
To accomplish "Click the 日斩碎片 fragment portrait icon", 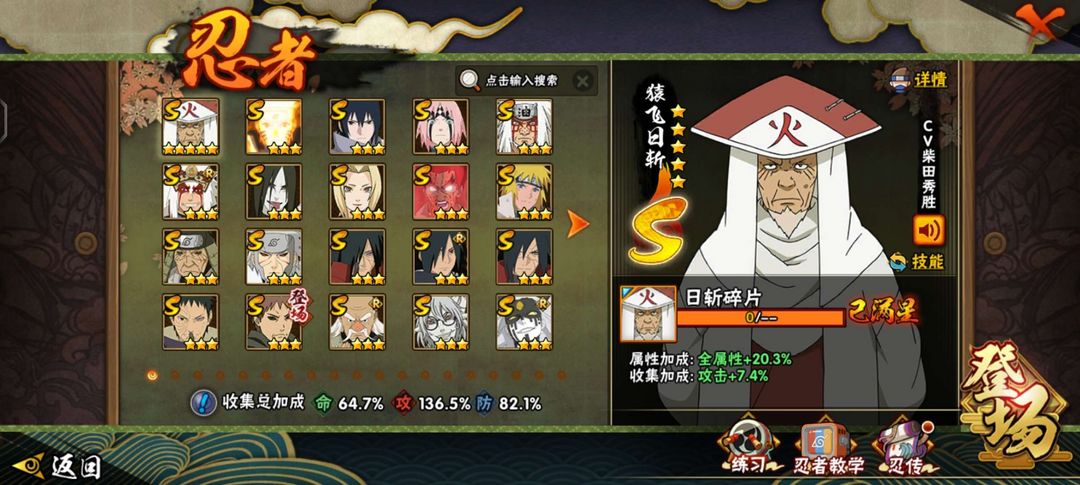I will point(648,314).
